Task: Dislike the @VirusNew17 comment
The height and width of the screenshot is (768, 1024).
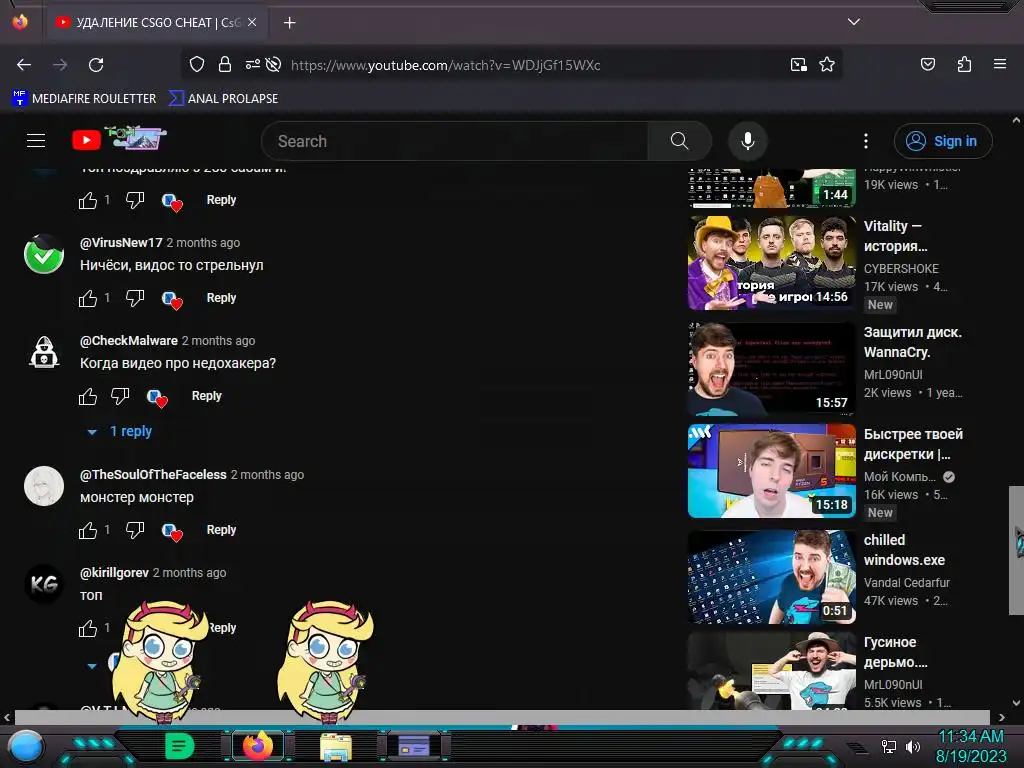Action: click(x=135, y=298)
